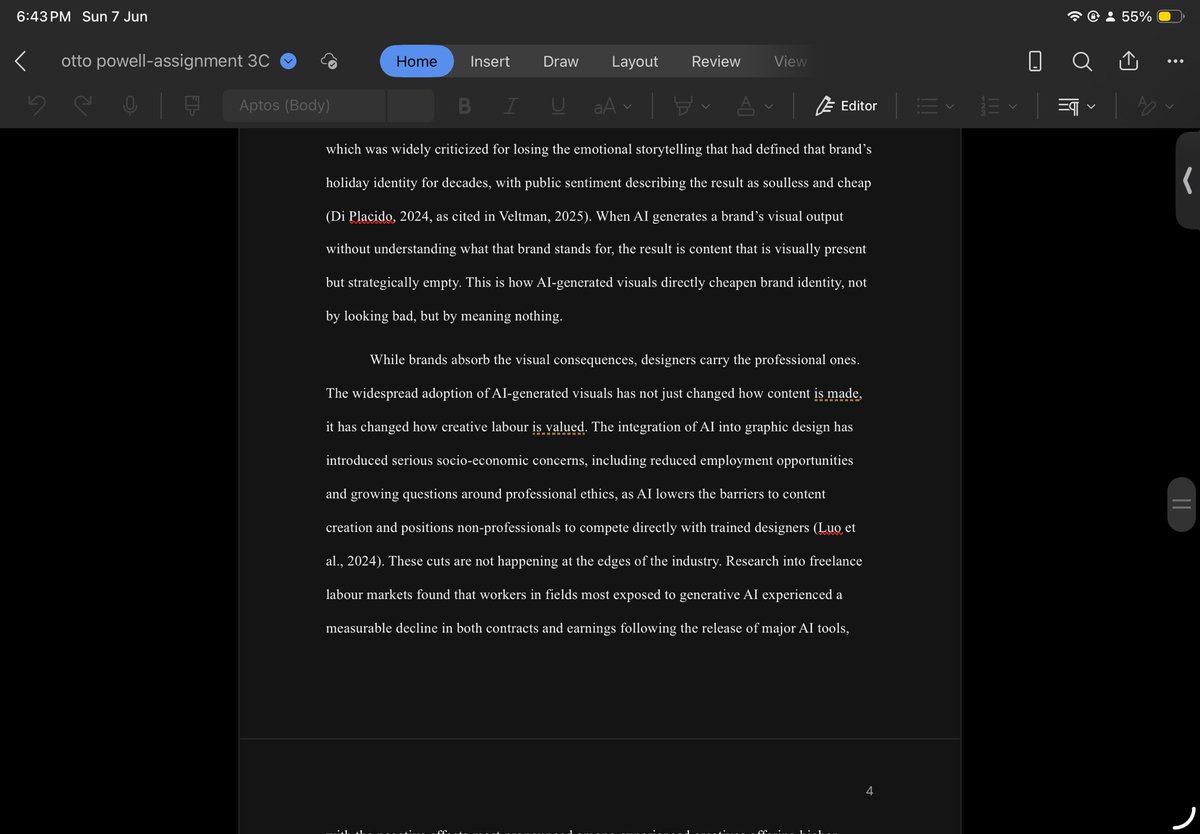This screenshot has height=834, width=1200.
Task: Tap the flagged phrase "is valued"
Action: [558, 427]
